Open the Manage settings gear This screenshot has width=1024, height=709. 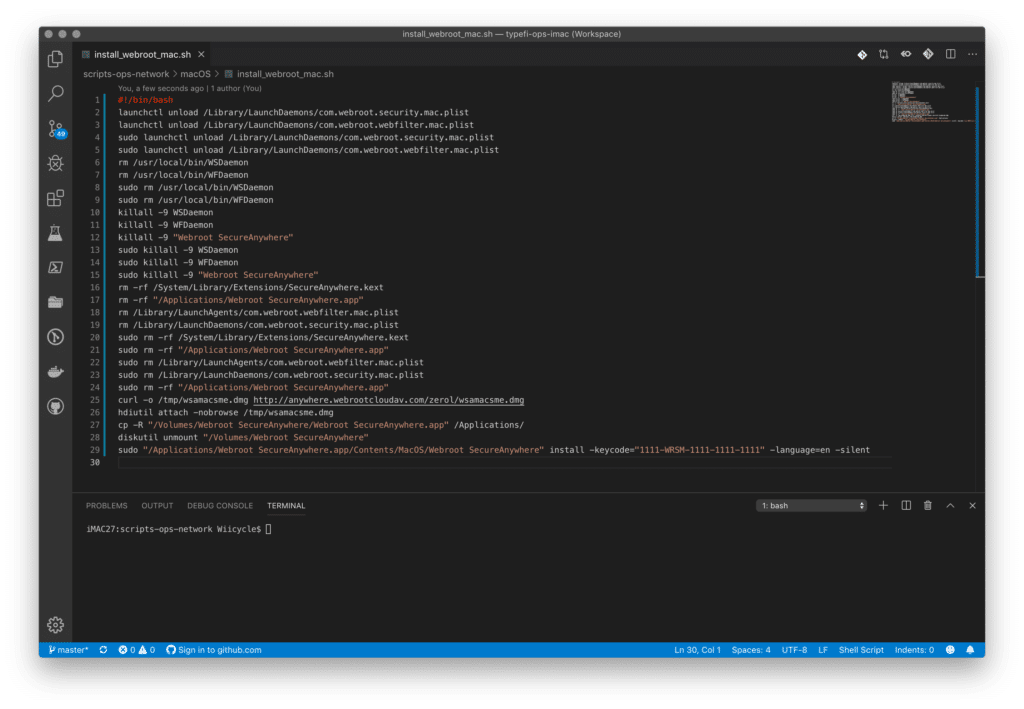coord(56,625)
